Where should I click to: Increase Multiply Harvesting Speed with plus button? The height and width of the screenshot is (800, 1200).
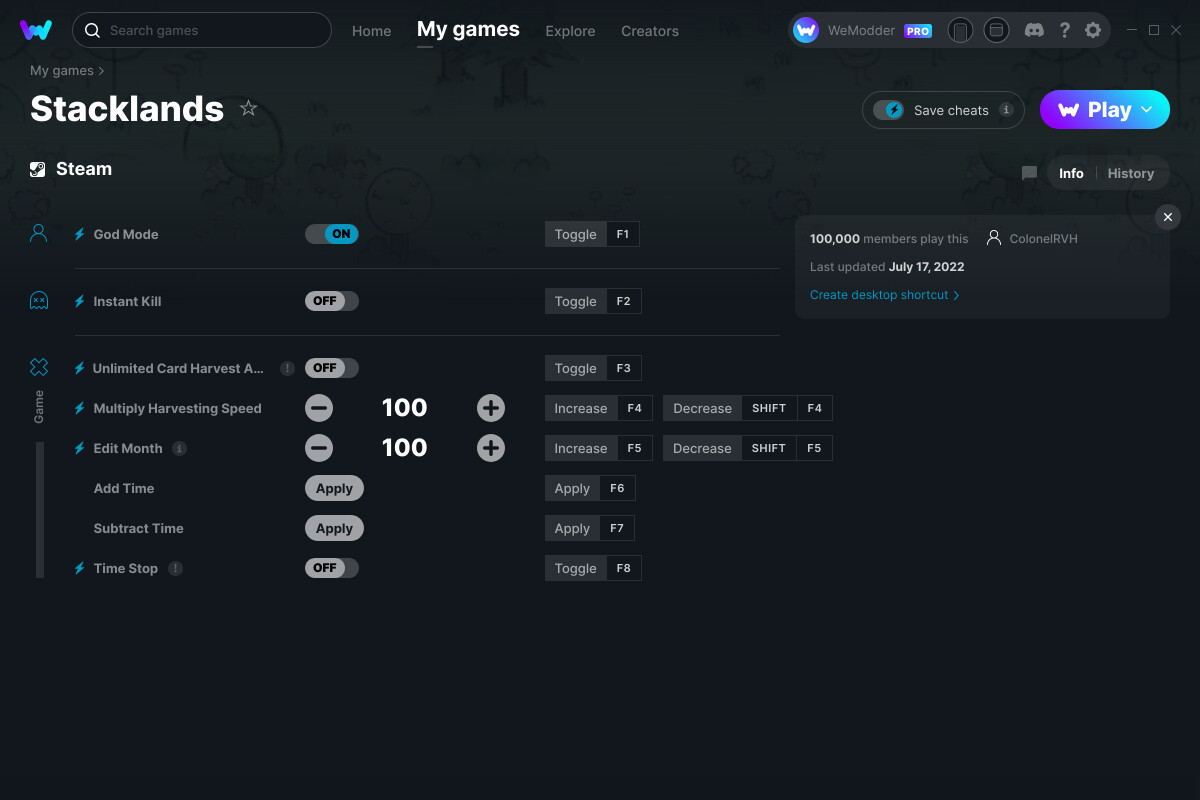click(491, 408)
